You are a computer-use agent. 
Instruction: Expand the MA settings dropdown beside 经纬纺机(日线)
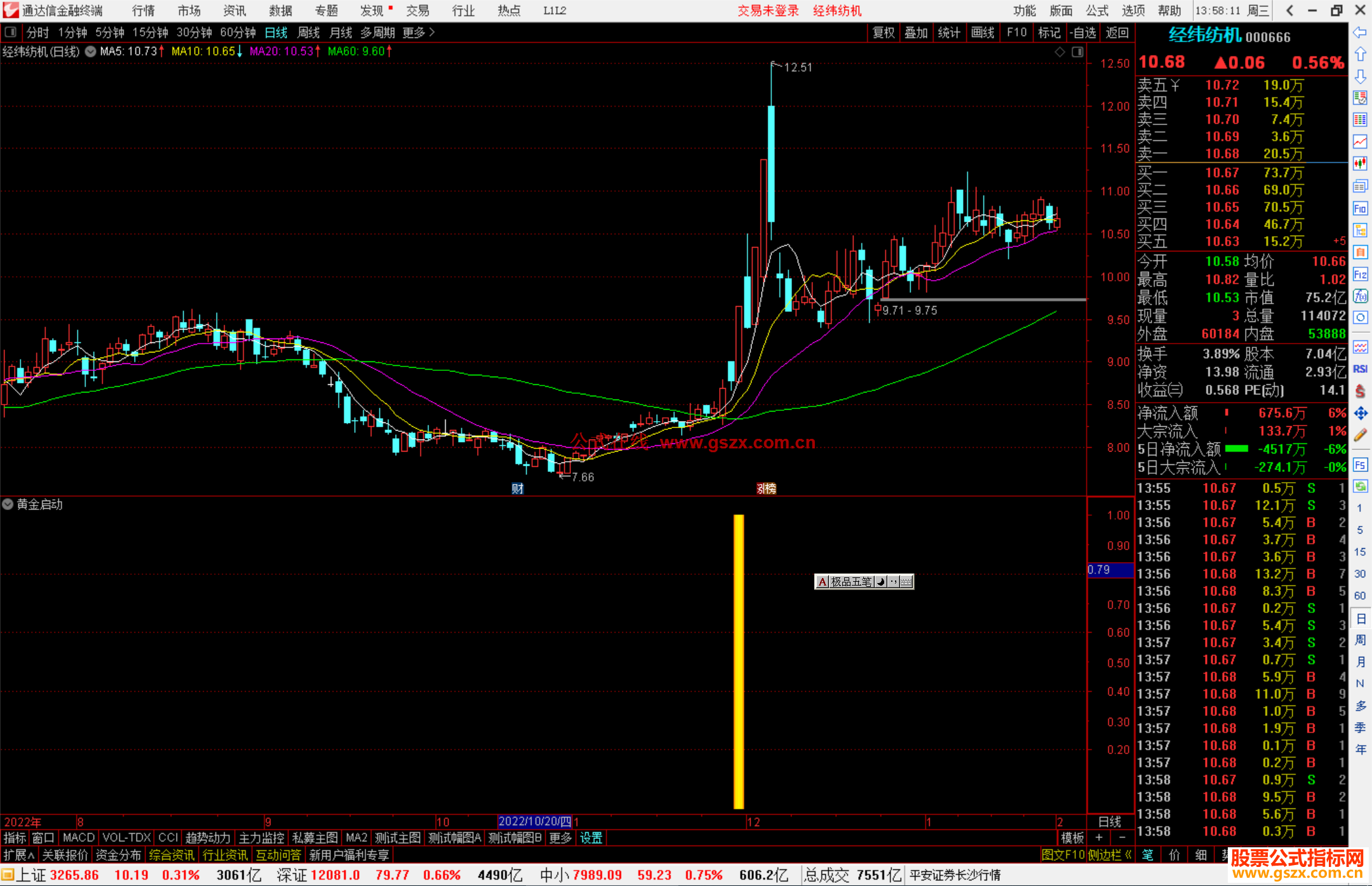(x=91, y=51)
